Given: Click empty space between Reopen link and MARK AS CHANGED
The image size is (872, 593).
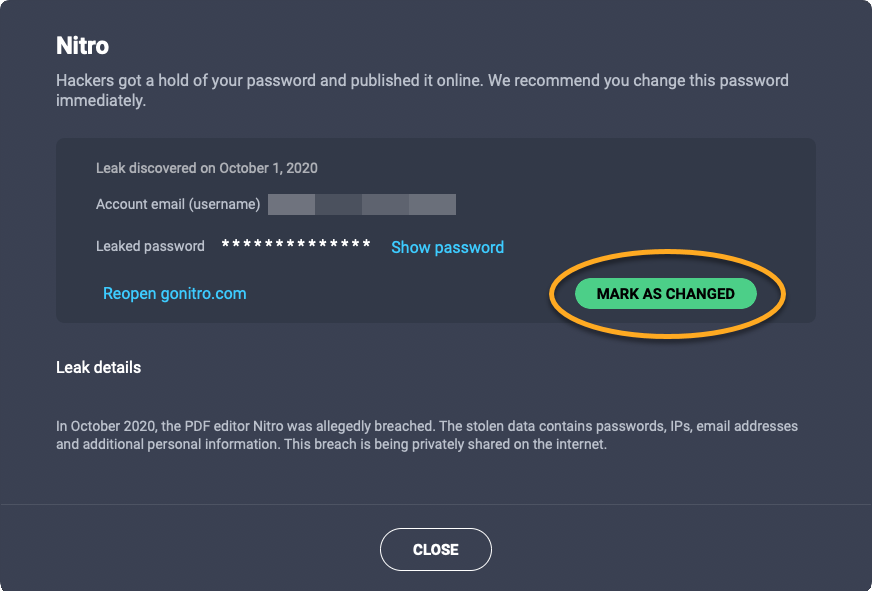Looking at the screenshot, I should click(400, 294).
